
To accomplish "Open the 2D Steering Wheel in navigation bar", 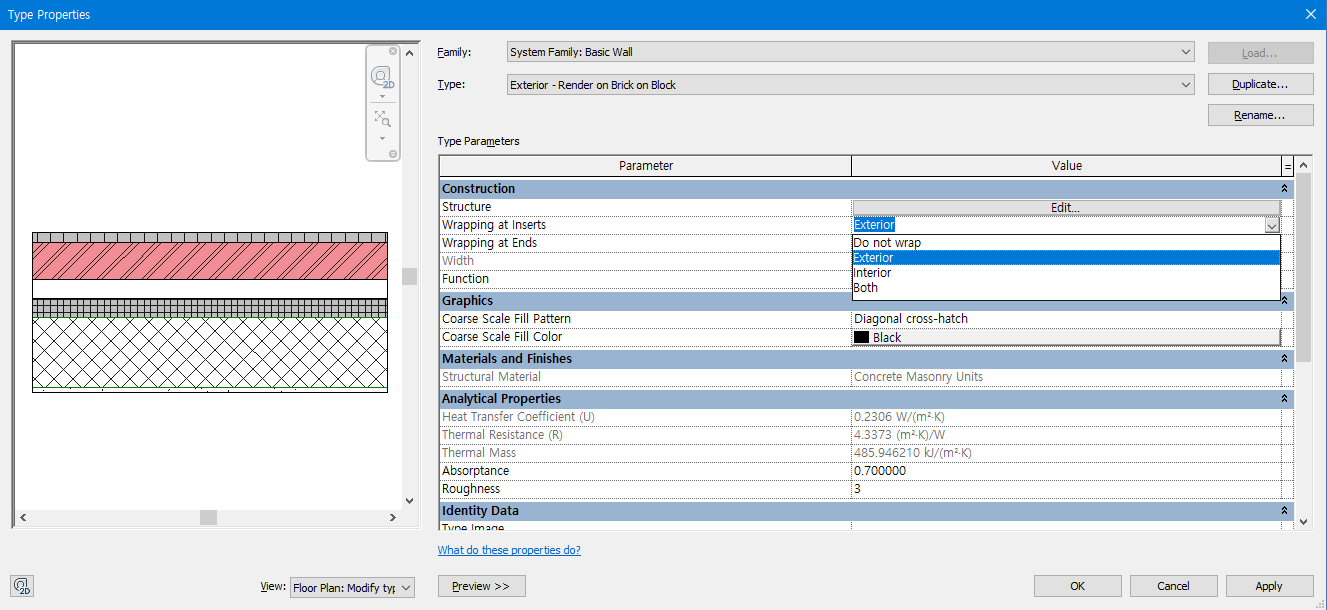I will pos(382,77).
